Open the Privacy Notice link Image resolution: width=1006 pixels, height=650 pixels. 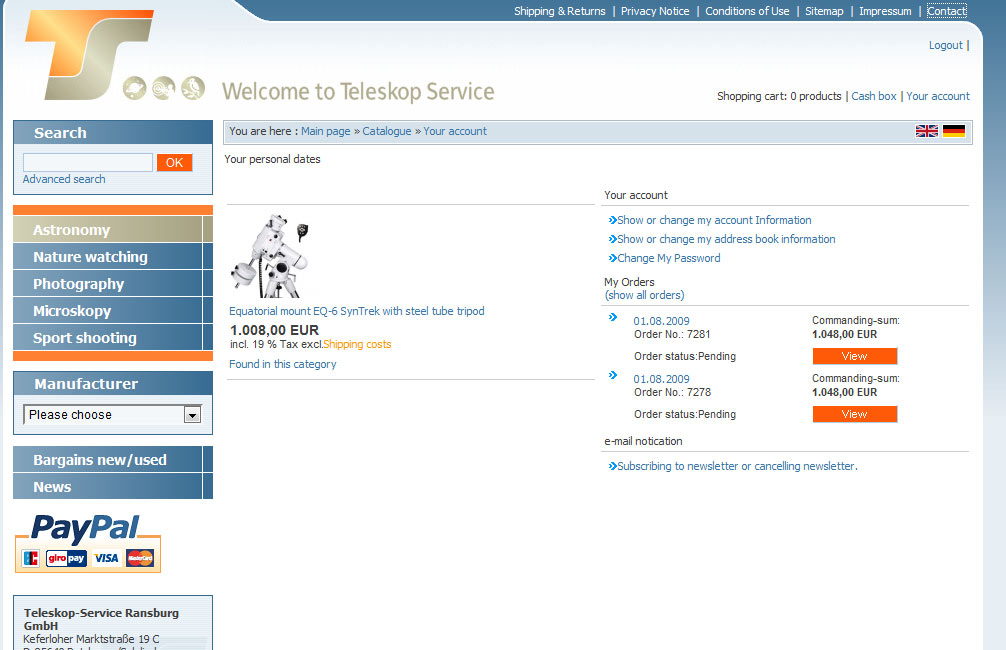655,11
